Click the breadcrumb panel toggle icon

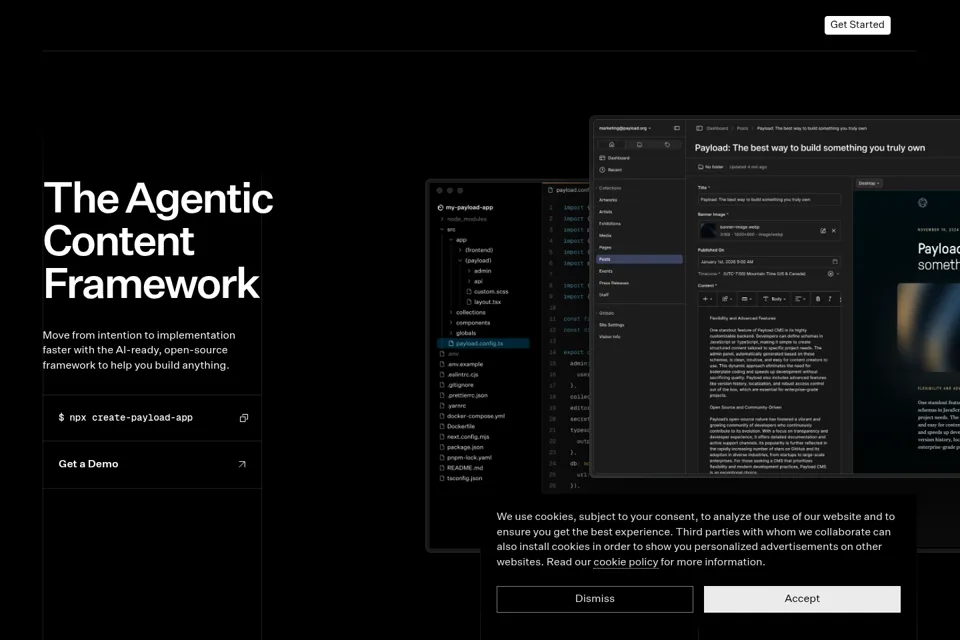pyautogui.click(x=699, y=129)
